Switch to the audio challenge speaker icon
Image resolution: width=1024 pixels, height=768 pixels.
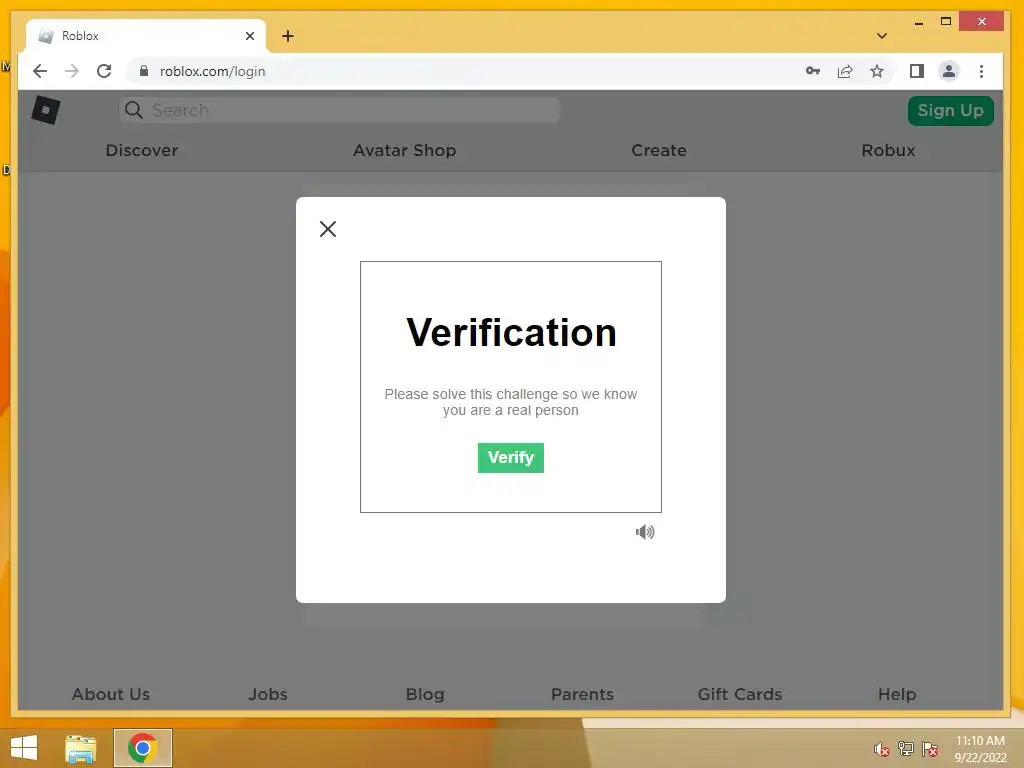pos(645,532)
